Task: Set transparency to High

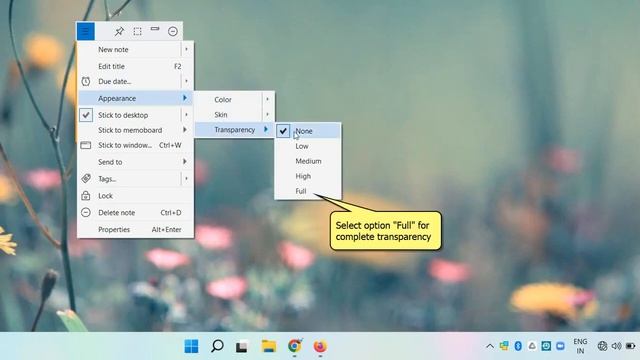Action: [308, 176]
